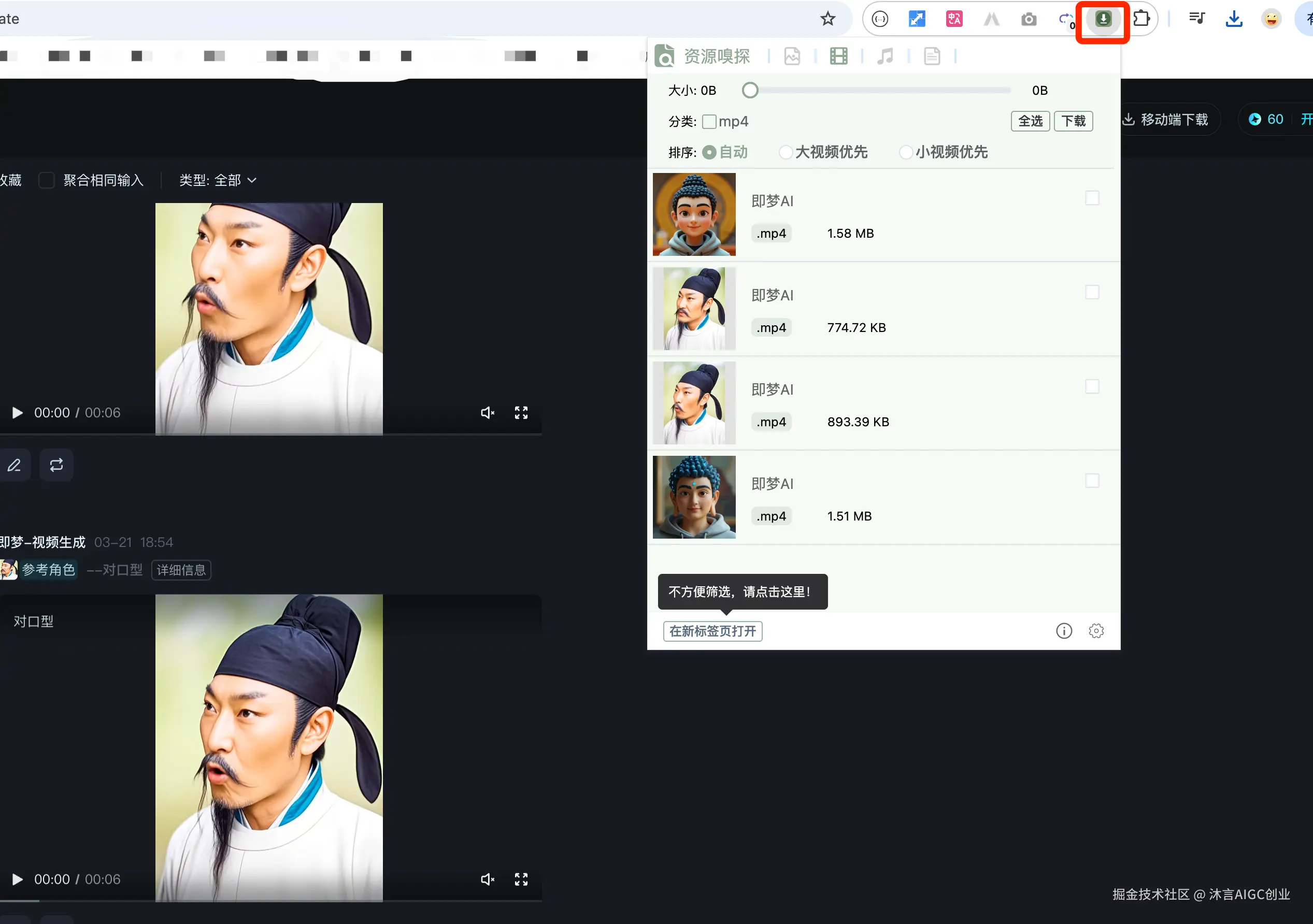Open the browser Extensions puzzle icon
This screenshot has width=1313, height=924.
pos(1141,19)
